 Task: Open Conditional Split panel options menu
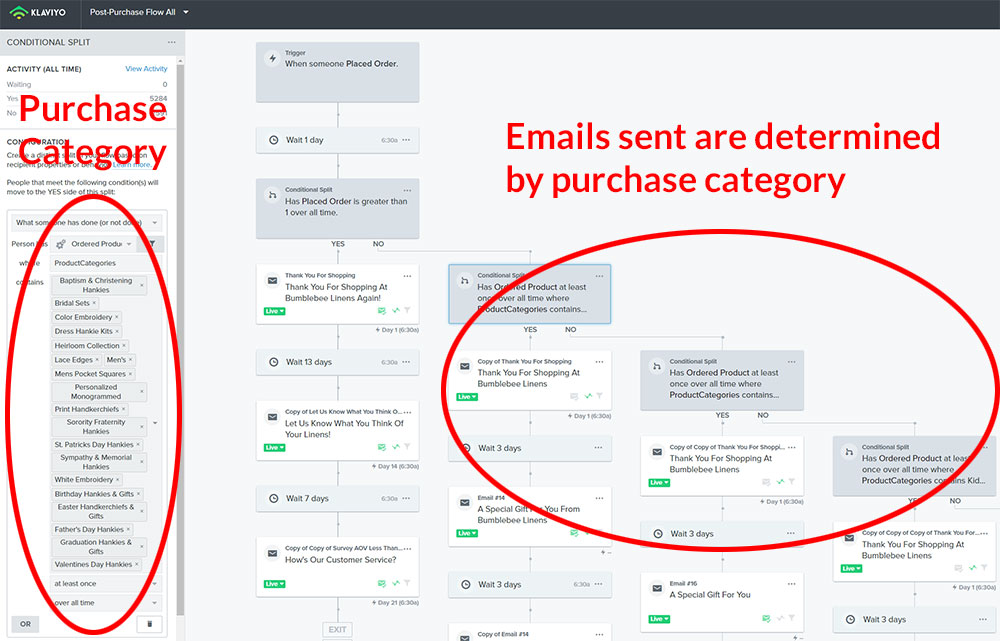pos(172,42)
